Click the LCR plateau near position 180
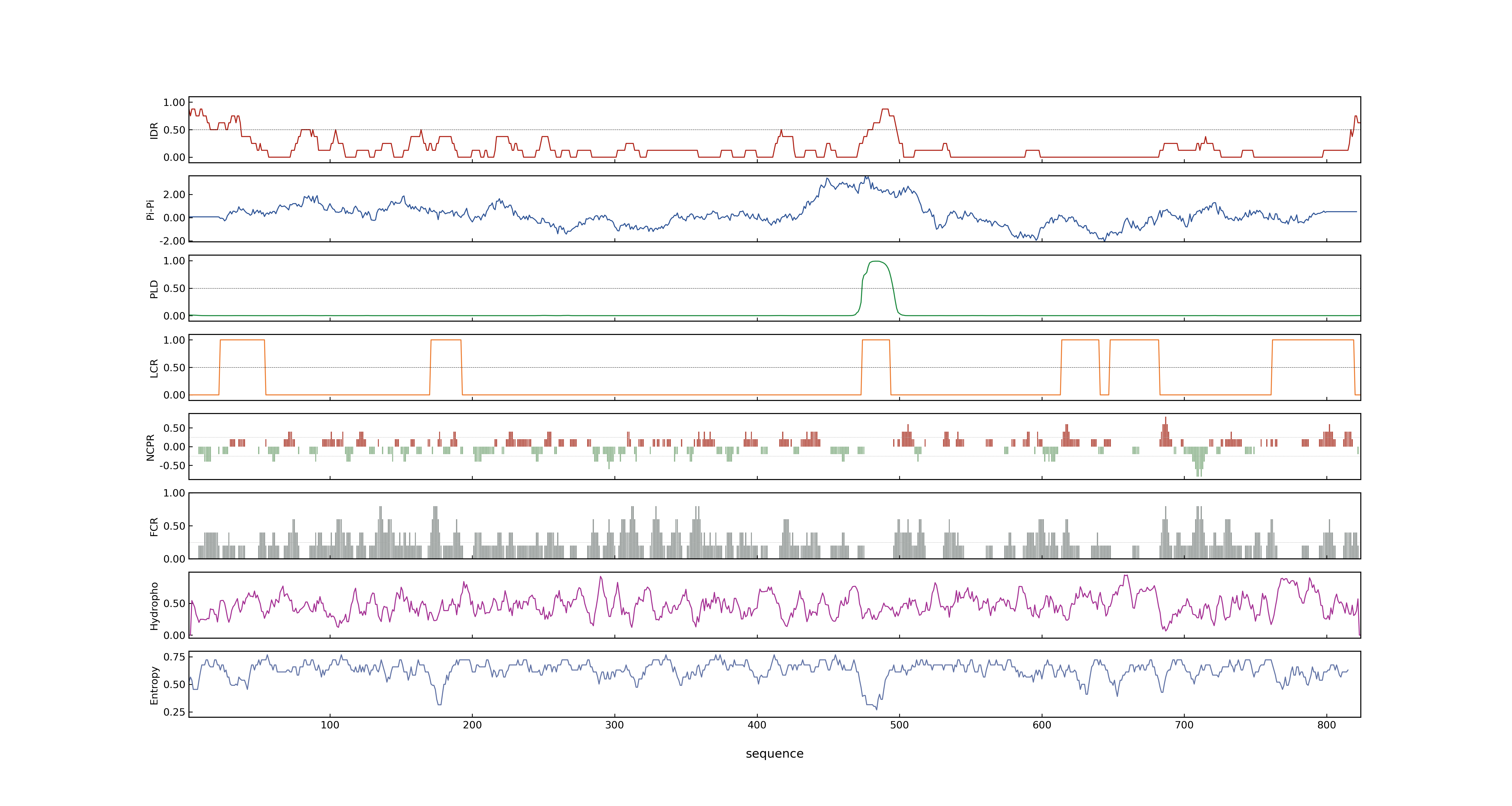 pyautogui.click(x=446, y=340)
